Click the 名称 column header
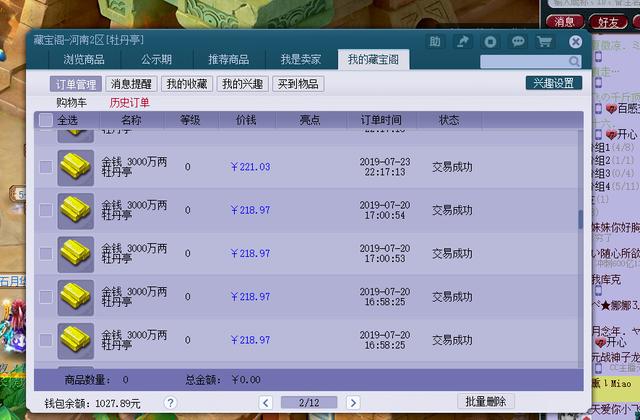Screen dimensions: 640x420 click(131, 120)
